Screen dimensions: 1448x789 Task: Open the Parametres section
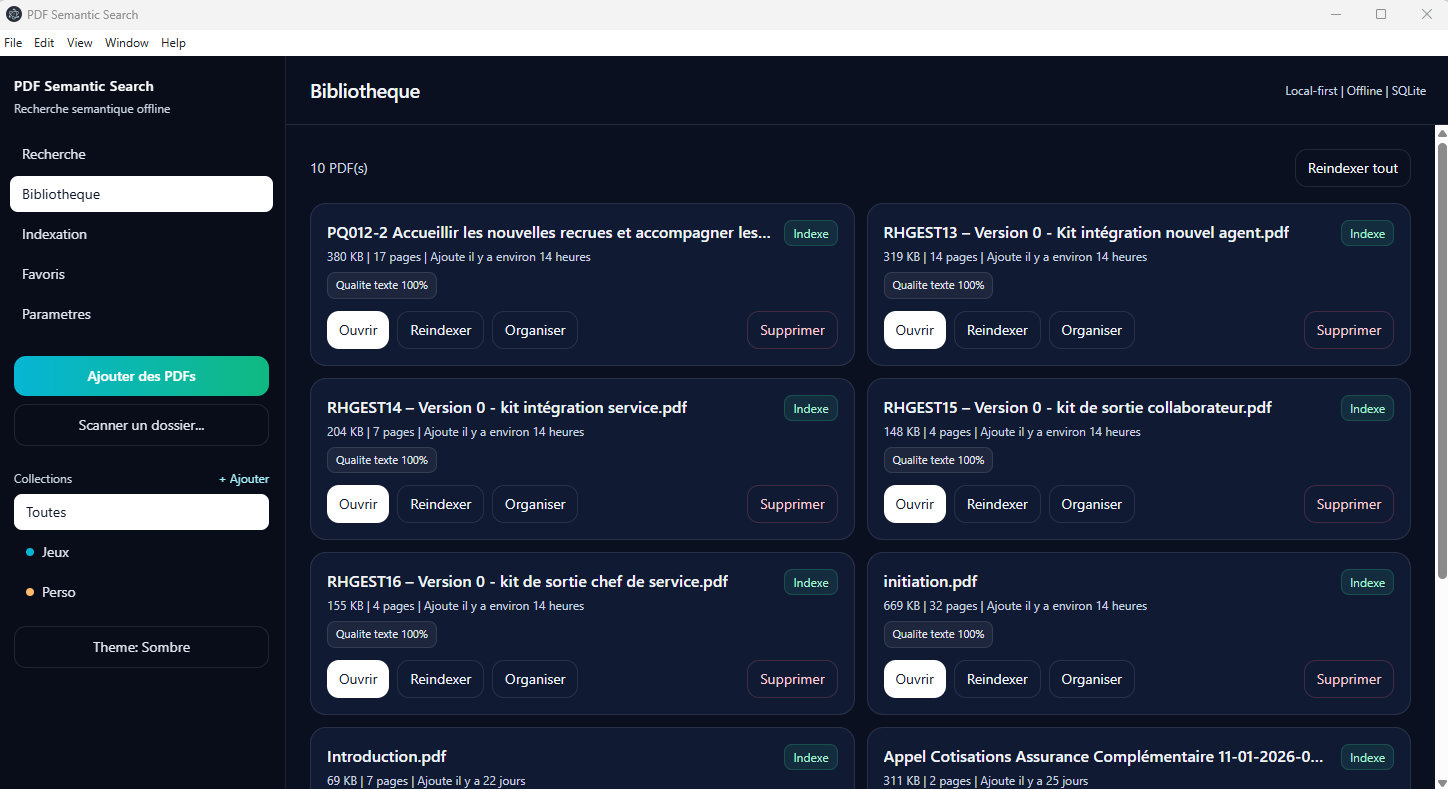pyautogui.click(x=56, y=314)
